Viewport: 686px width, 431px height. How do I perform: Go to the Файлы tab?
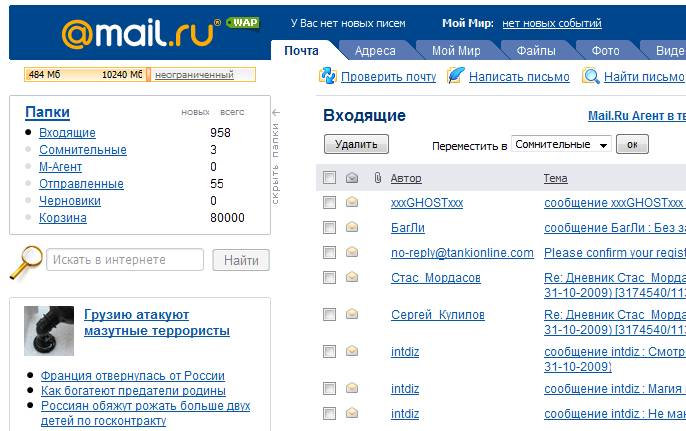click(x=536, y=51)
